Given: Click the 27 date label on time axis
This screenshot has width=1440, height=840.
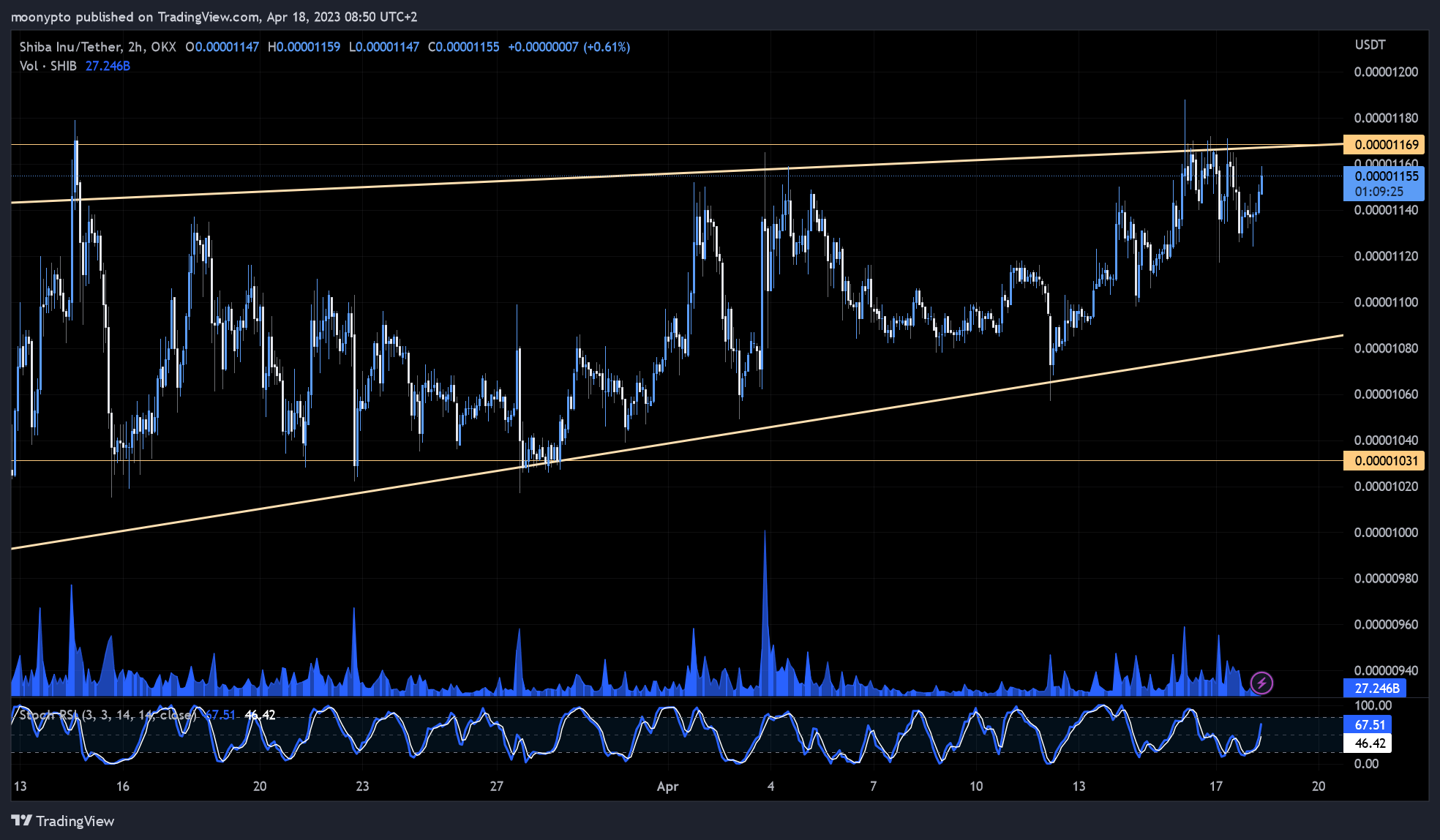Looking at the screenshot, I should (x=497, y=787).
